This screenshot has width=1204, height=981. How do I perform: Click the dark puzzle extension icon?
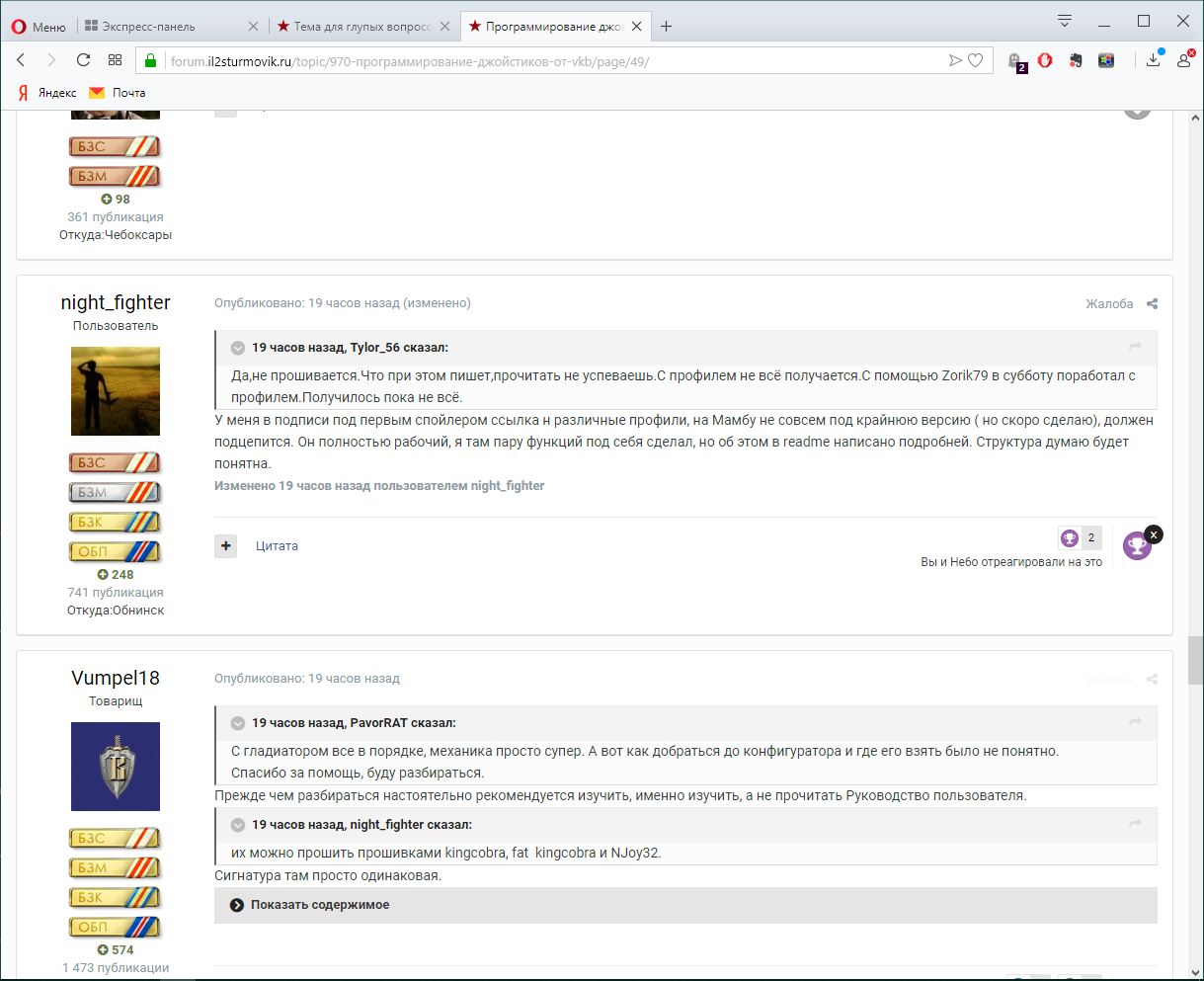(x=1076, y=60)
